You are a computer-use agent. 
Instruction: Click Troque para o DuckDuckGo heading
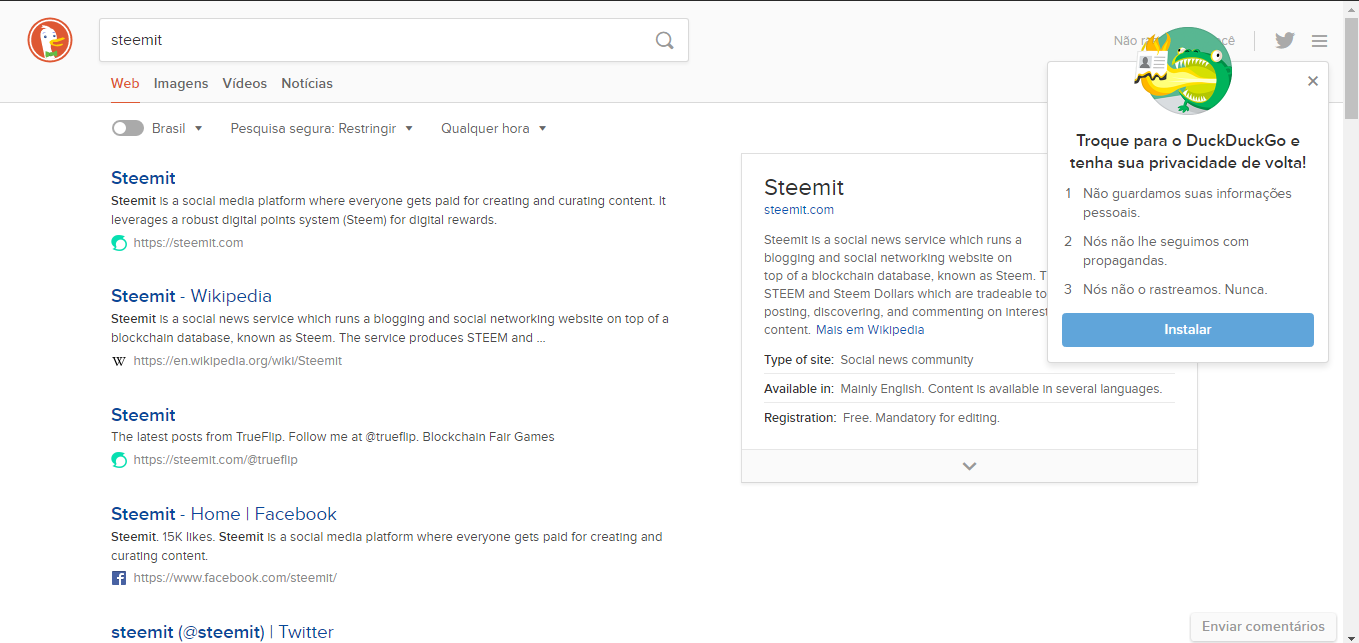(1188, 152)
